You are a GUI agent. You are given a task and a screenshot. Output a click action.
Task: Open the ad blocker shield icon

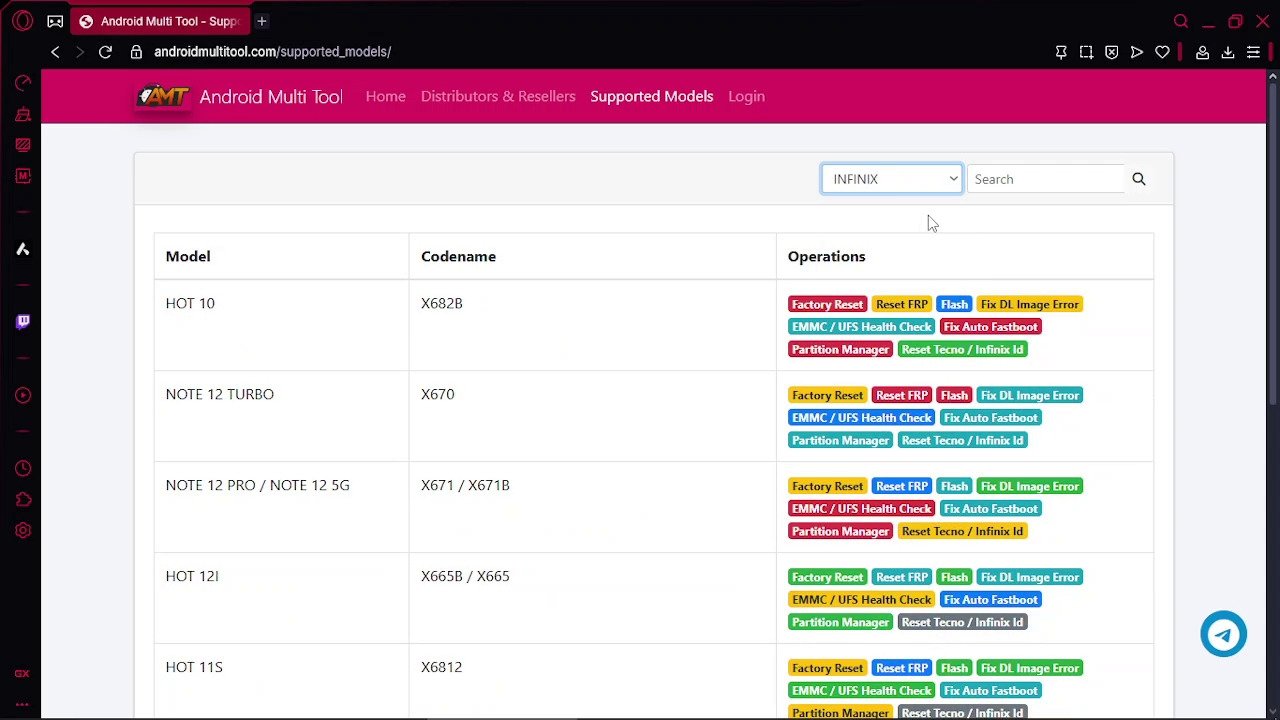point(1111,52)
